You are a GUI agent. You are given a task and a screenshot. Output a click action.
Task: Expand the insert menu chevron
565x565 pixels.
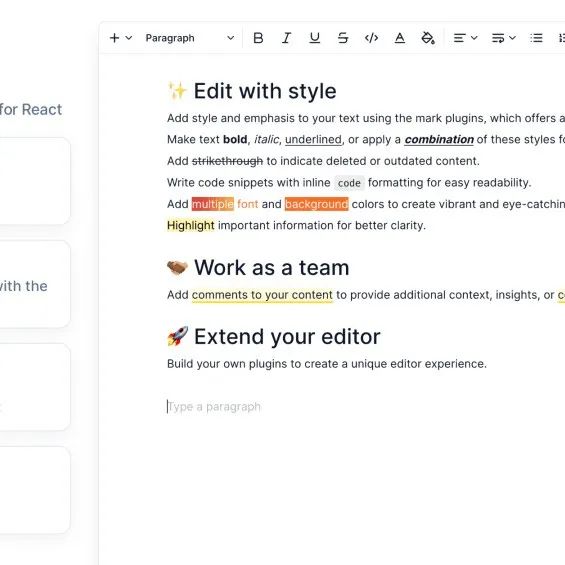129,38
